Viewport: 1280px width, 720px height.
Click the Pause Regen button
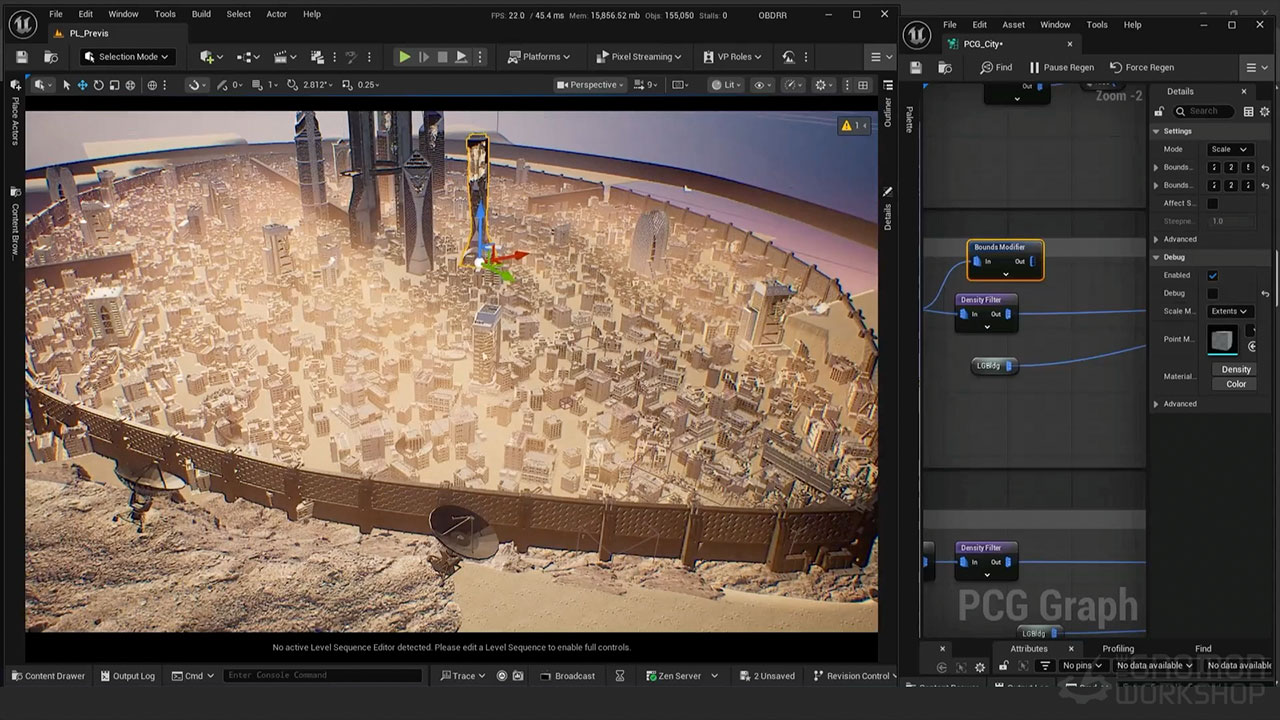[1060, 67]
